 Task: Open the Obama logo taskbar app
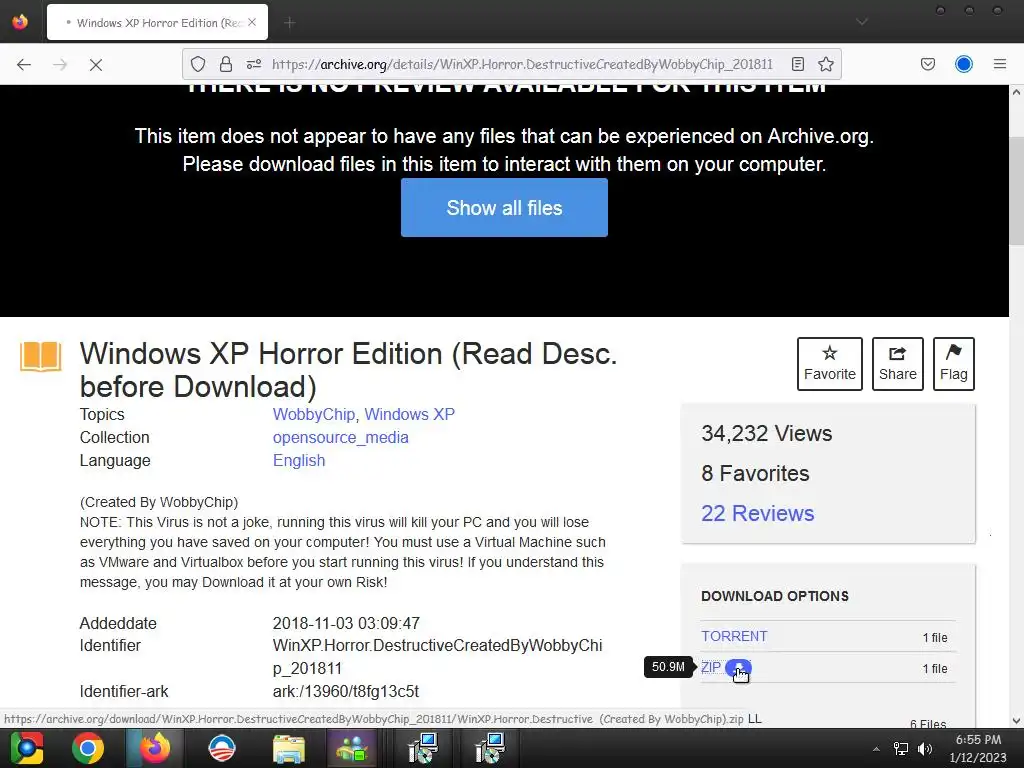click(x=221, y=748)
